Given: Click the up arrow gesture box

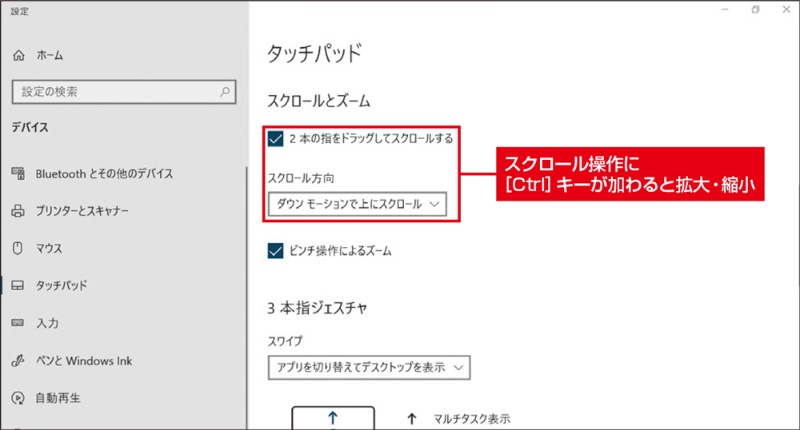Looking at the screenshot, I should [333, 418].
